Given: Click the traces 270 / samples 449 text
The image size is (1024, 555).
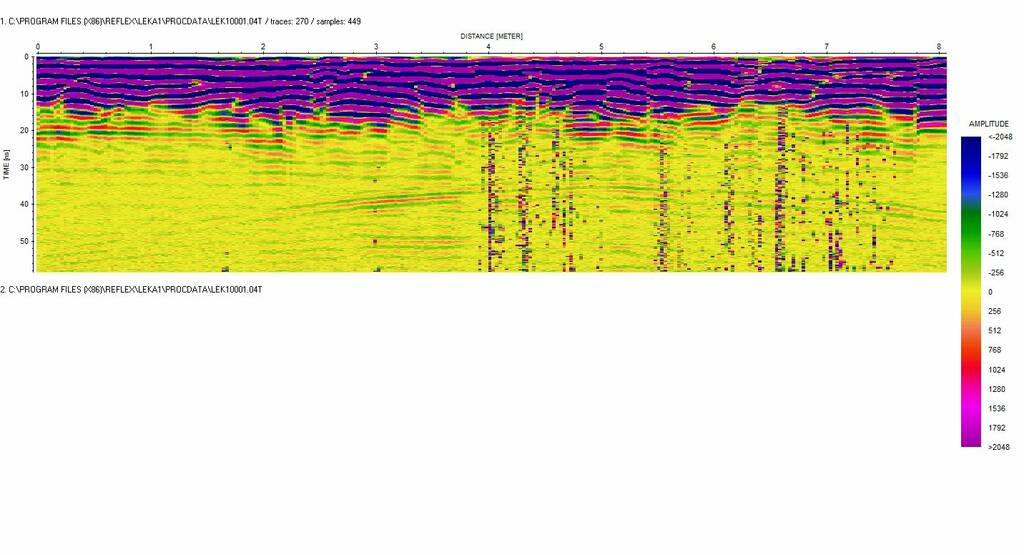Looking at the screenshot, I should coord(315,21).
